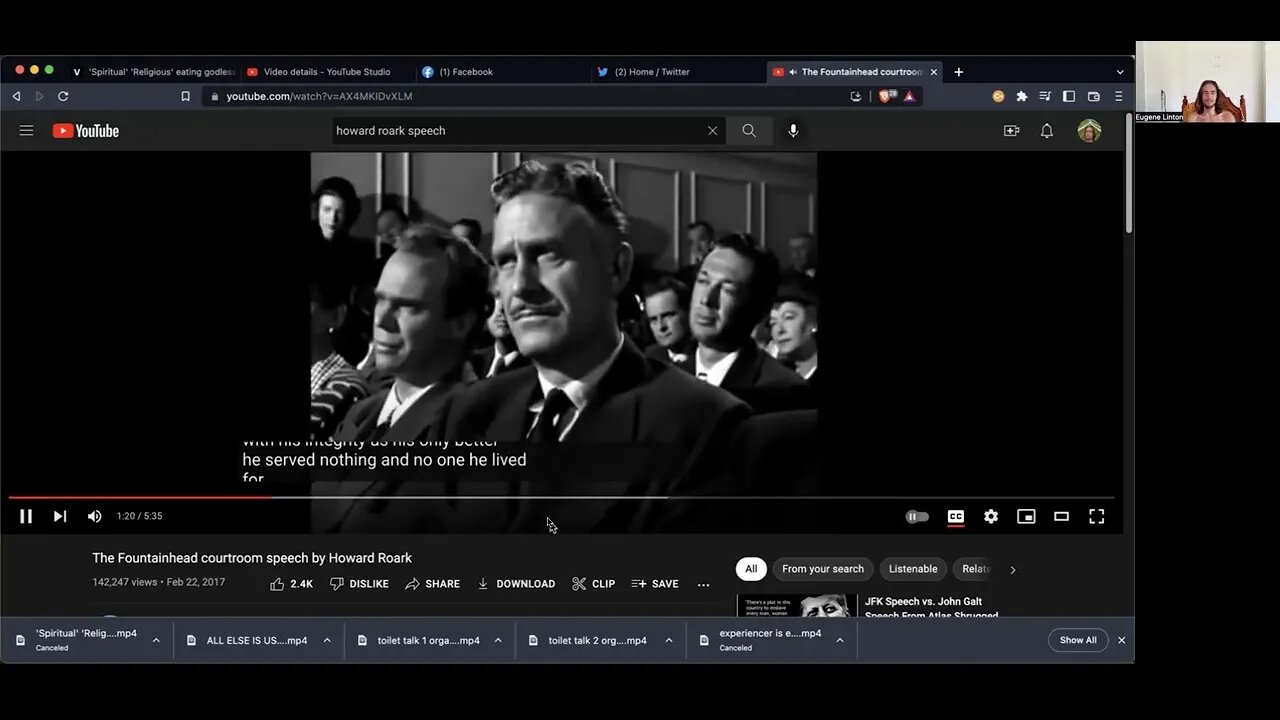Viewport: 1280px width, 720px height.
Task: Open the YouTube guide hamburger menu
Action: [x=26, y=130]
